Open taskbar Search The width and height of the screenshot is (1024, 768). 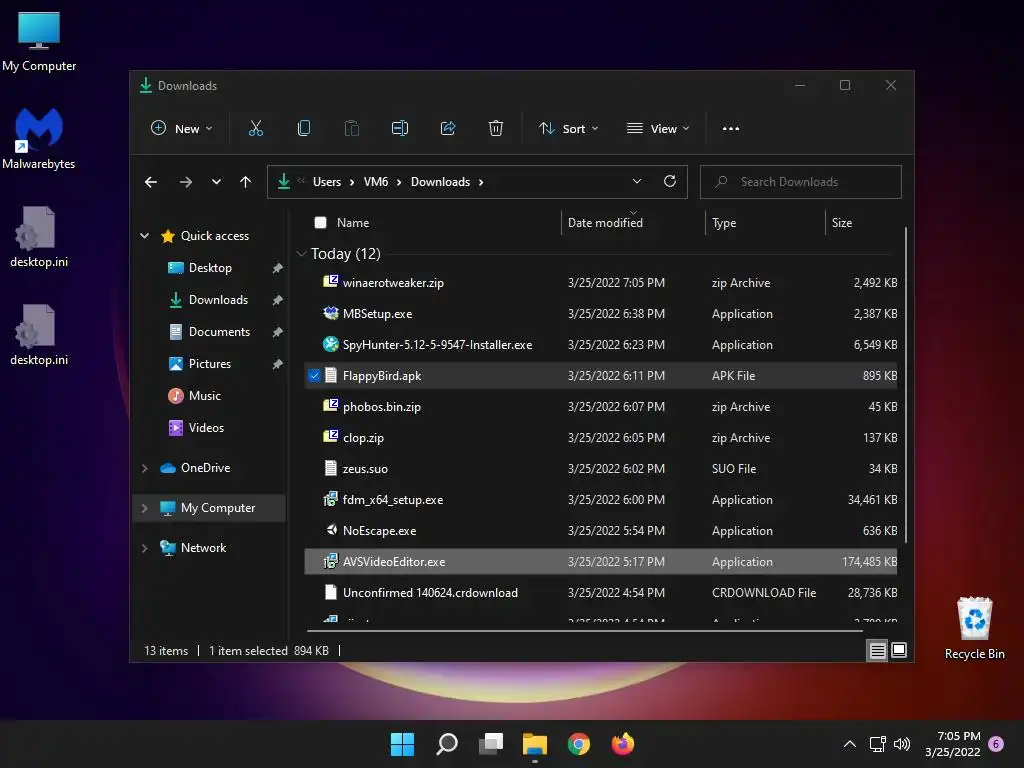coord(447,744)
